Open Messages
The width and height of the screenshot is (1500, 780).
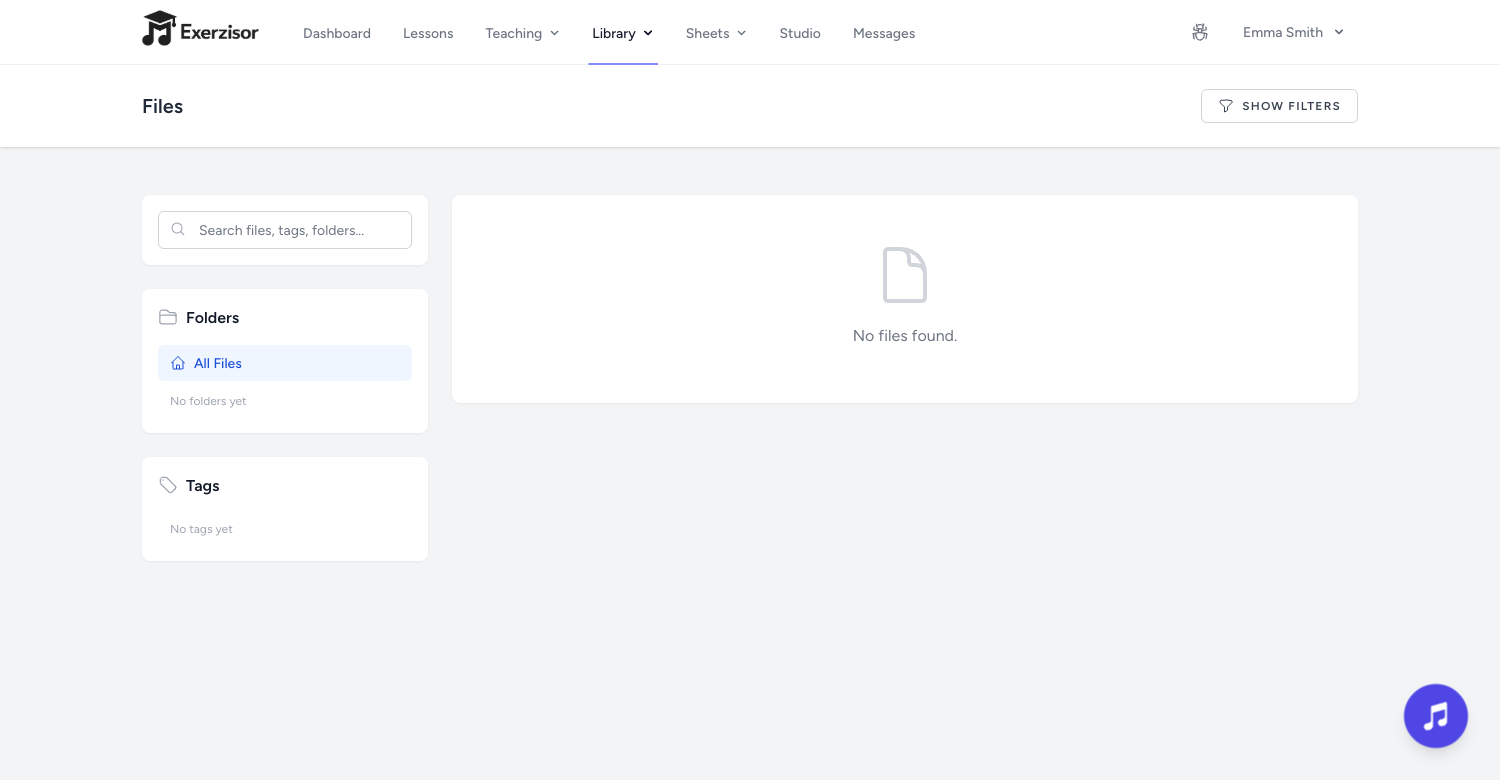(x=884, y=33)
